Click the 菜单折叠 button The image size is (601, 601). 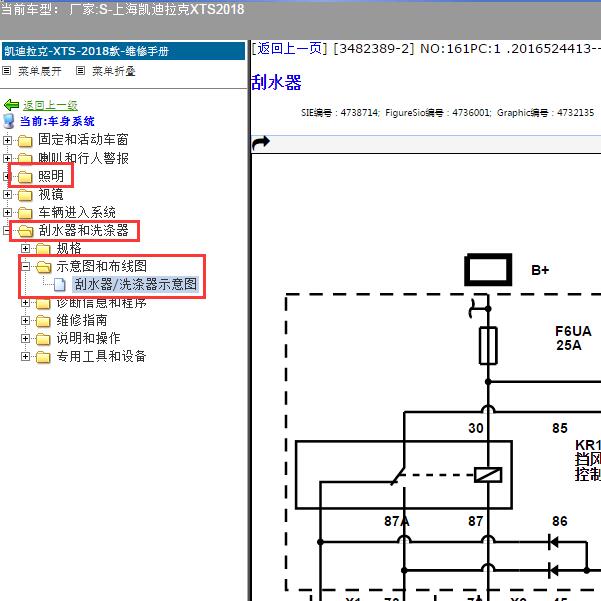113,71
